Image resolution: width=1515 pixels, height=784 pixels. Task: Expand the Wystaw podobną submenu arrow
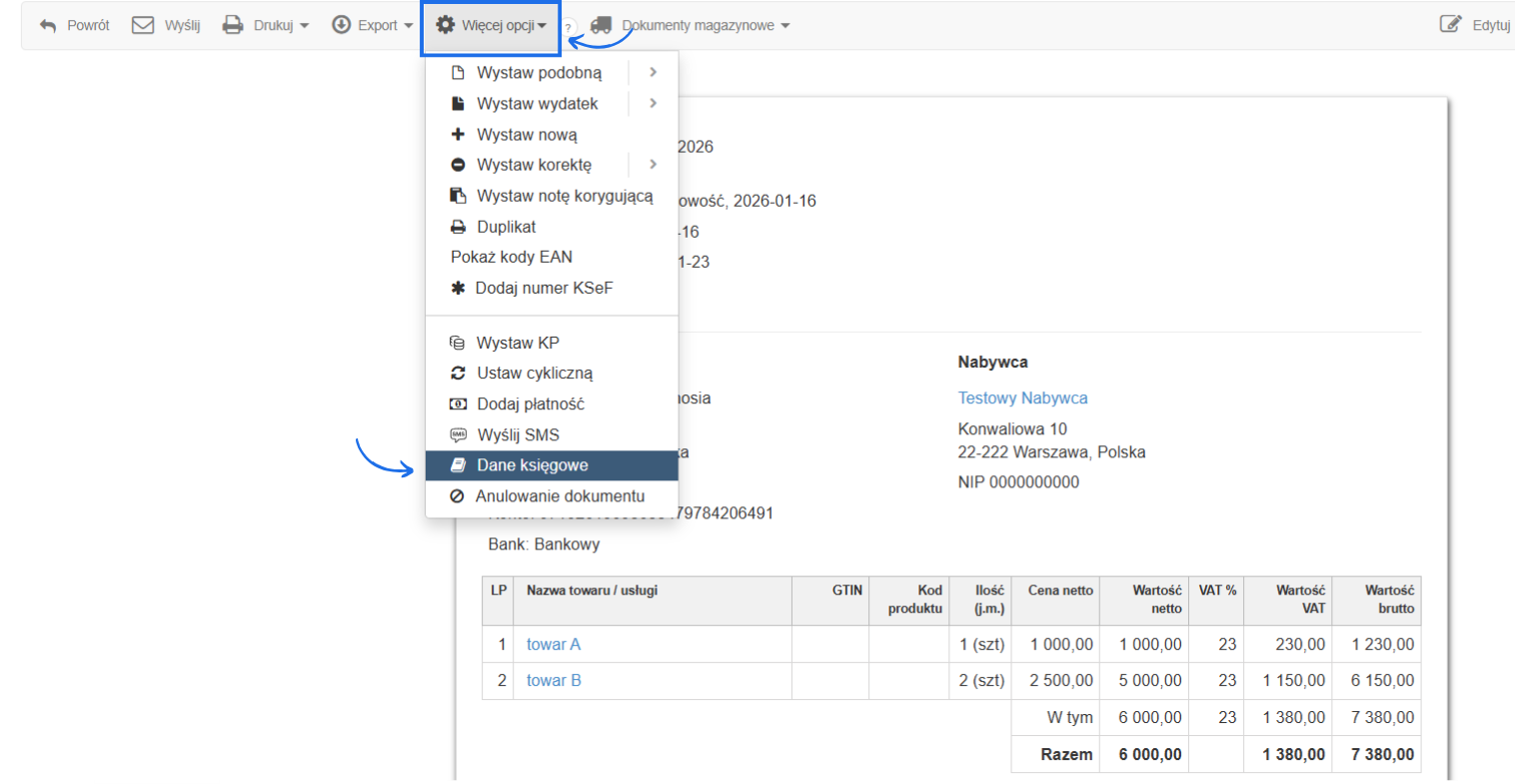[x=653, y=72]
